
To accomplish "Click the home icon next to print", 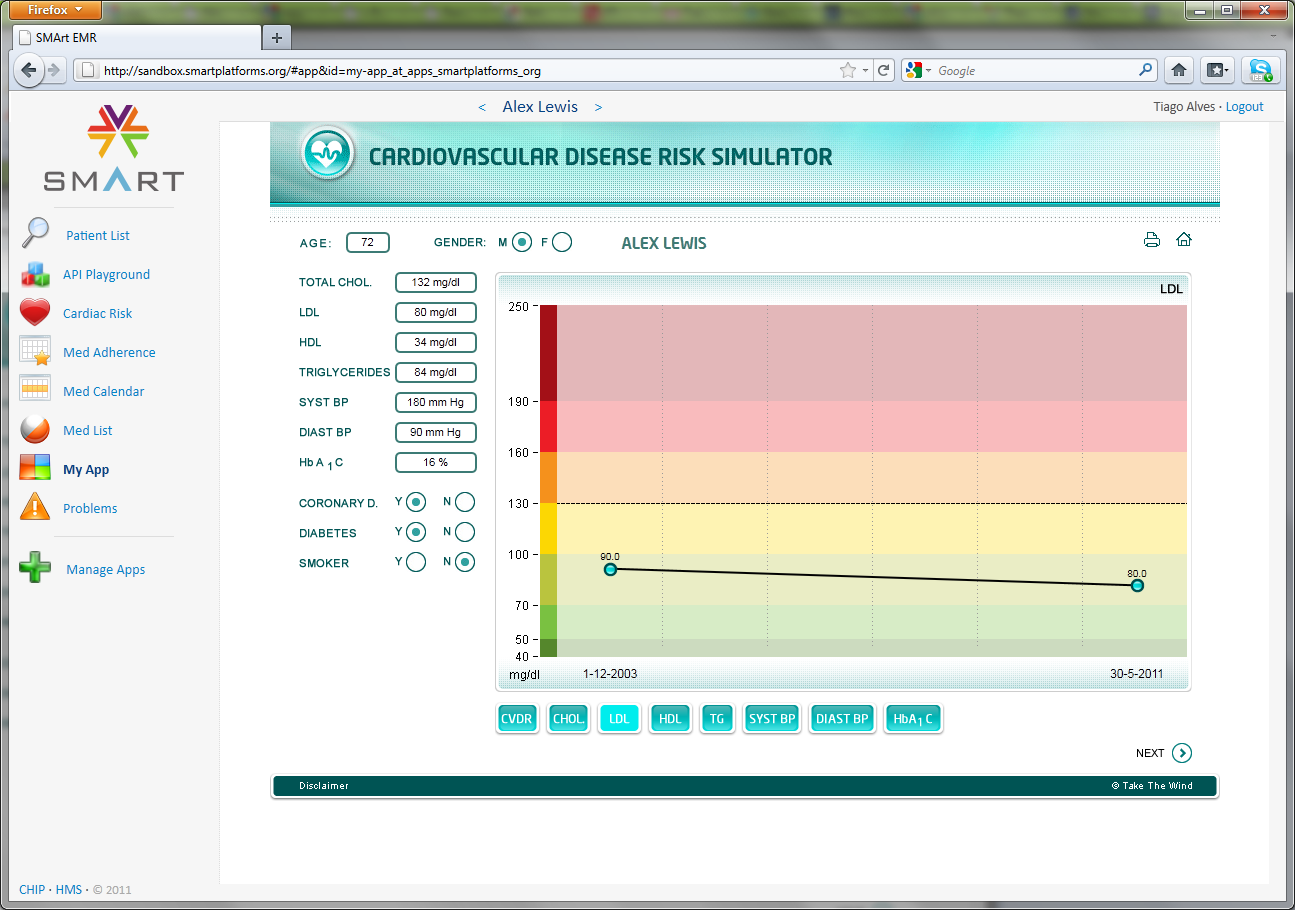I will point(1184,239).
